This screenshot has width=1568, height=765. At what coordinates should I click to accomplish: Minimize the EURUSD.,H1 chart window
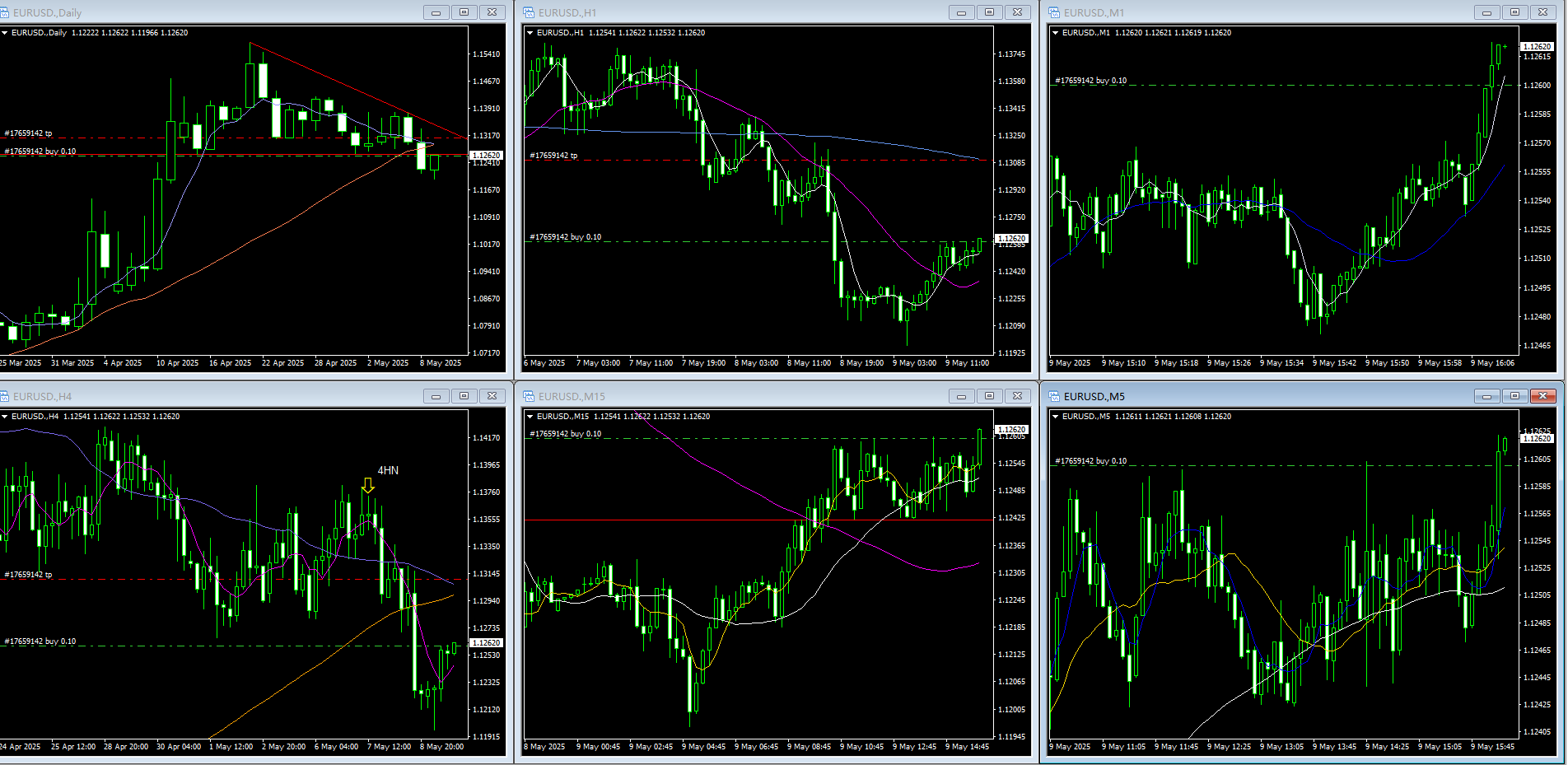click(962, 12)
